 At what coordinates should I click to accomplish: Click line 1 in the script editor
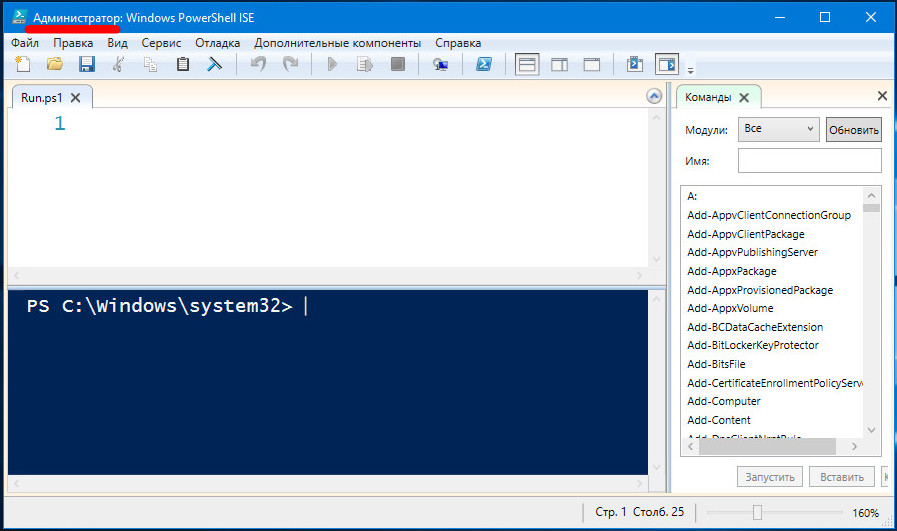59,123
